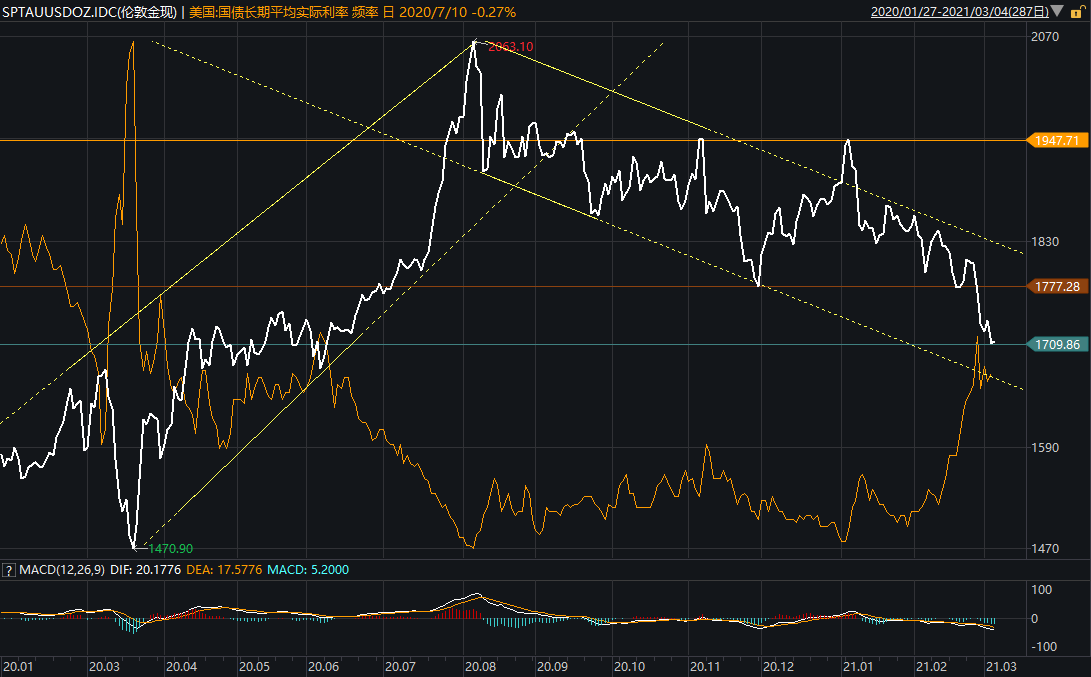Click the 1470.90 low price marker
This screenshot has height=677, width=1091.
170,548
